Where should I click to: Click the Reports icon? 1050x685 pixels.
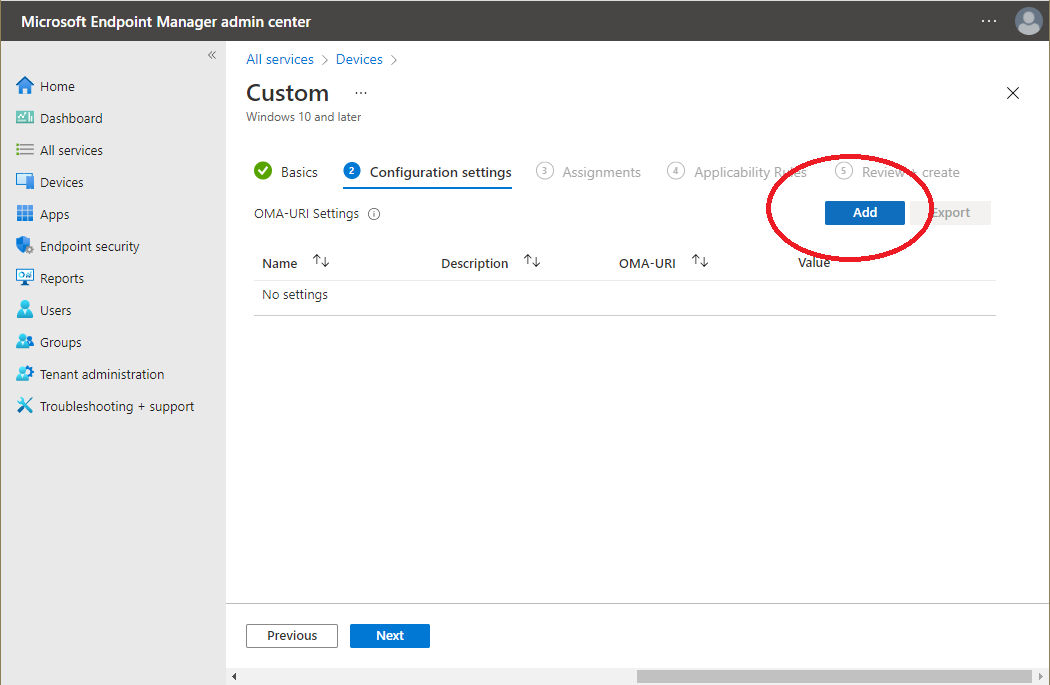pyautogui.click(x=25, y=277)
